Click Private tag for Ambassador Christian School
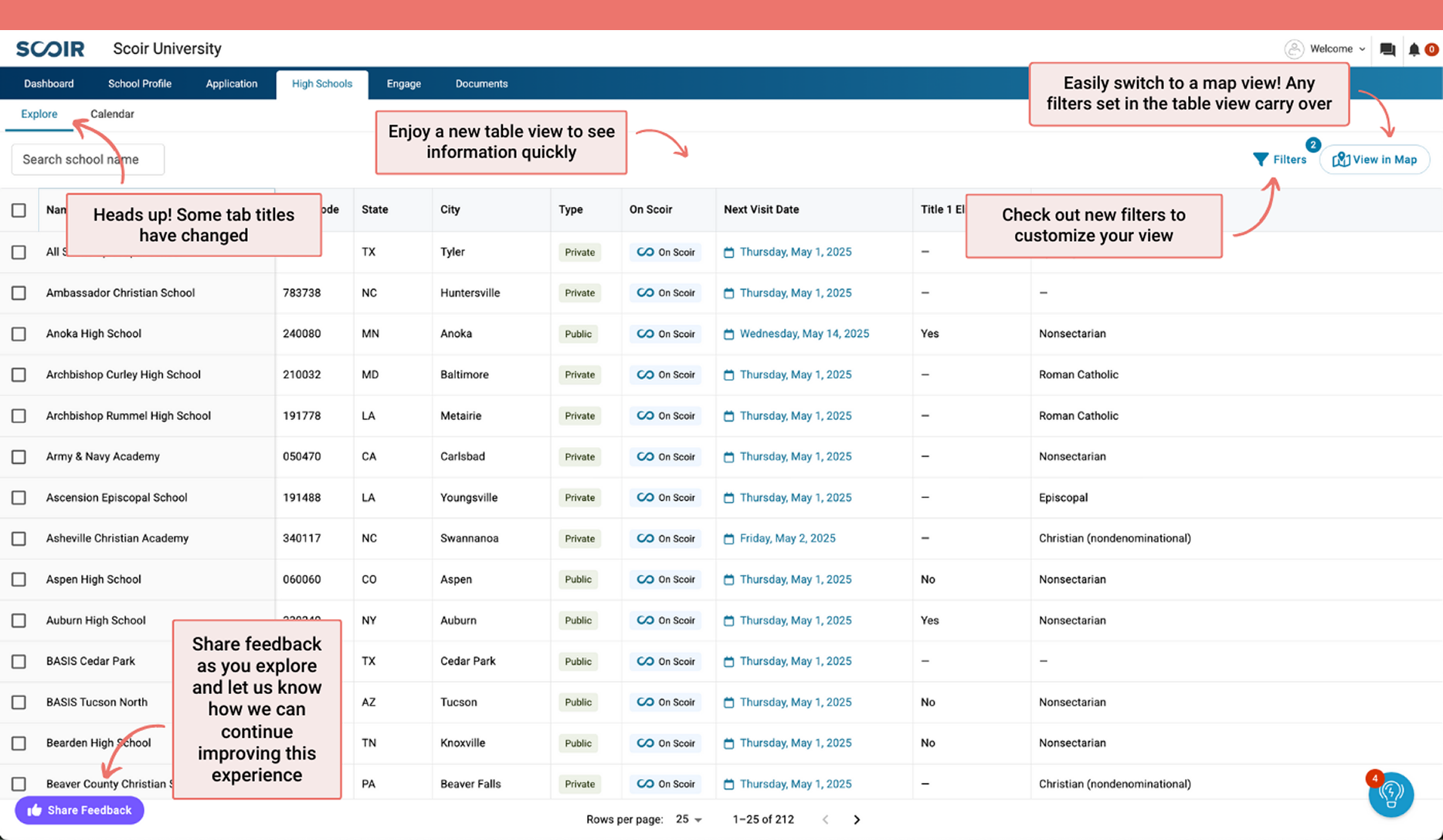 579,293
